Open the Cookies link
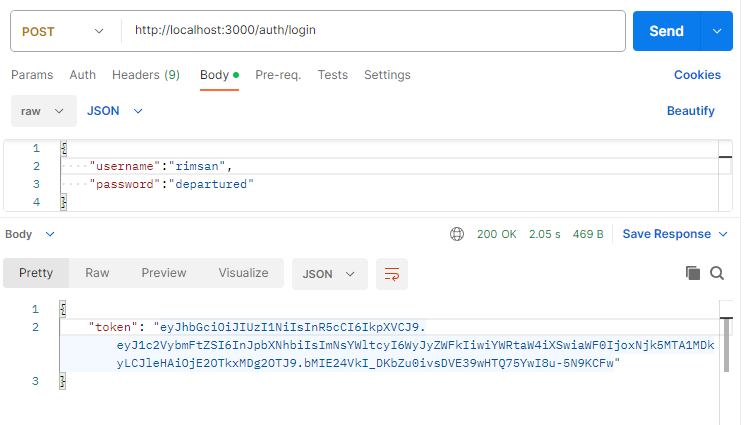The width and height of the screenshot is (753, 425). tap(697, 75)
